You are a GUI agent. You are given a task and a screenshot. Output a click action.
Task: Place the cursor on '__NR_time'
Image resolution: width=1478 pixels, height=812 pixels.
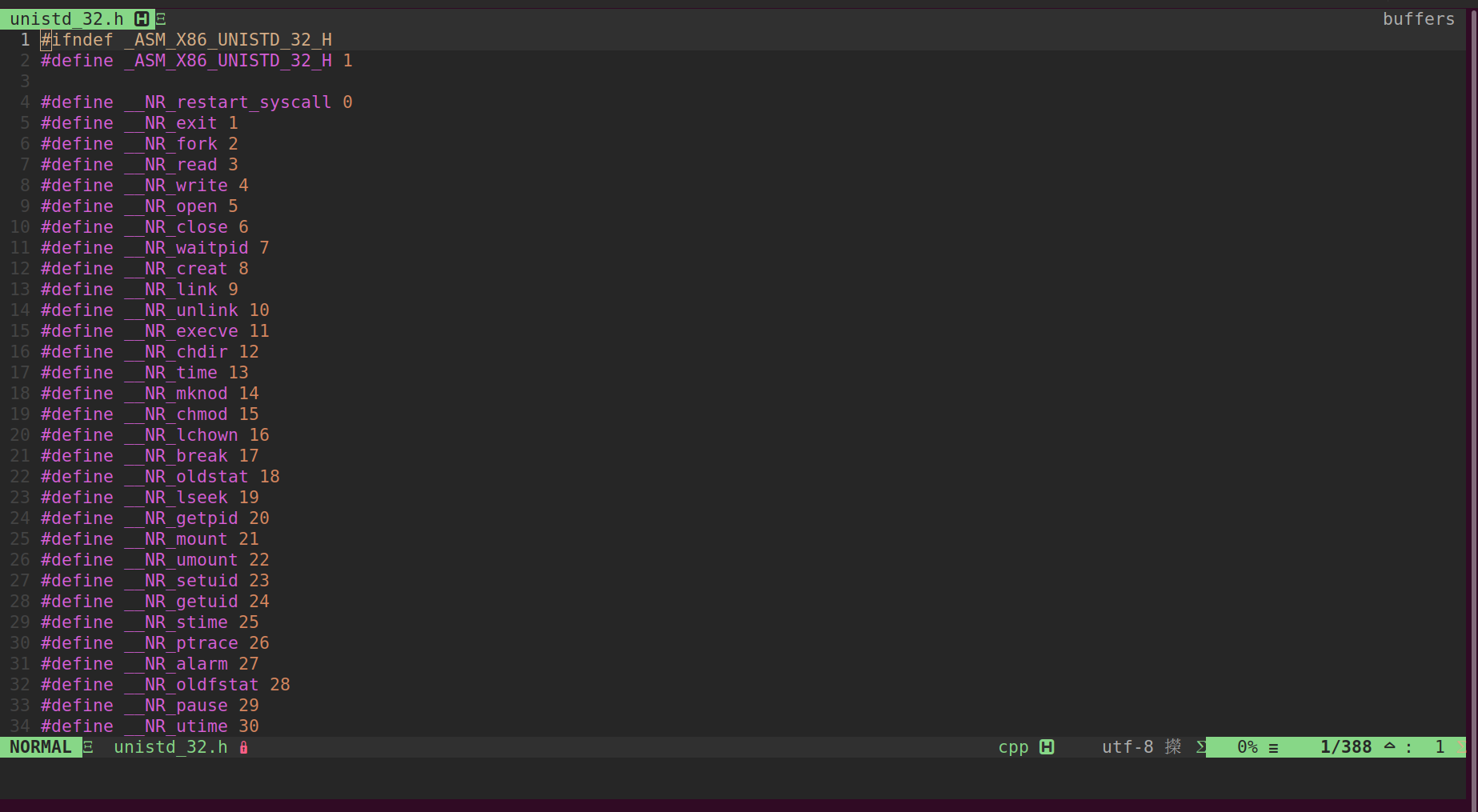coord(170,373)
